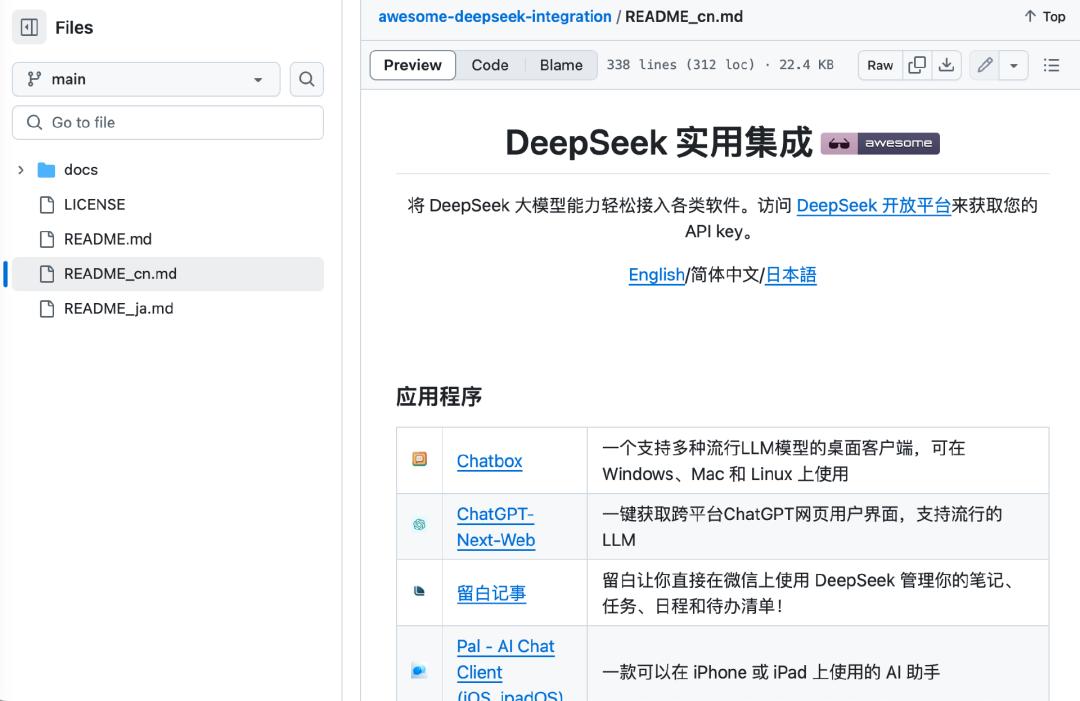Screen dimensions: 1080x701
Task: Copy raw file contents icon
Action: pyautogui.click(x=917, y=65)
